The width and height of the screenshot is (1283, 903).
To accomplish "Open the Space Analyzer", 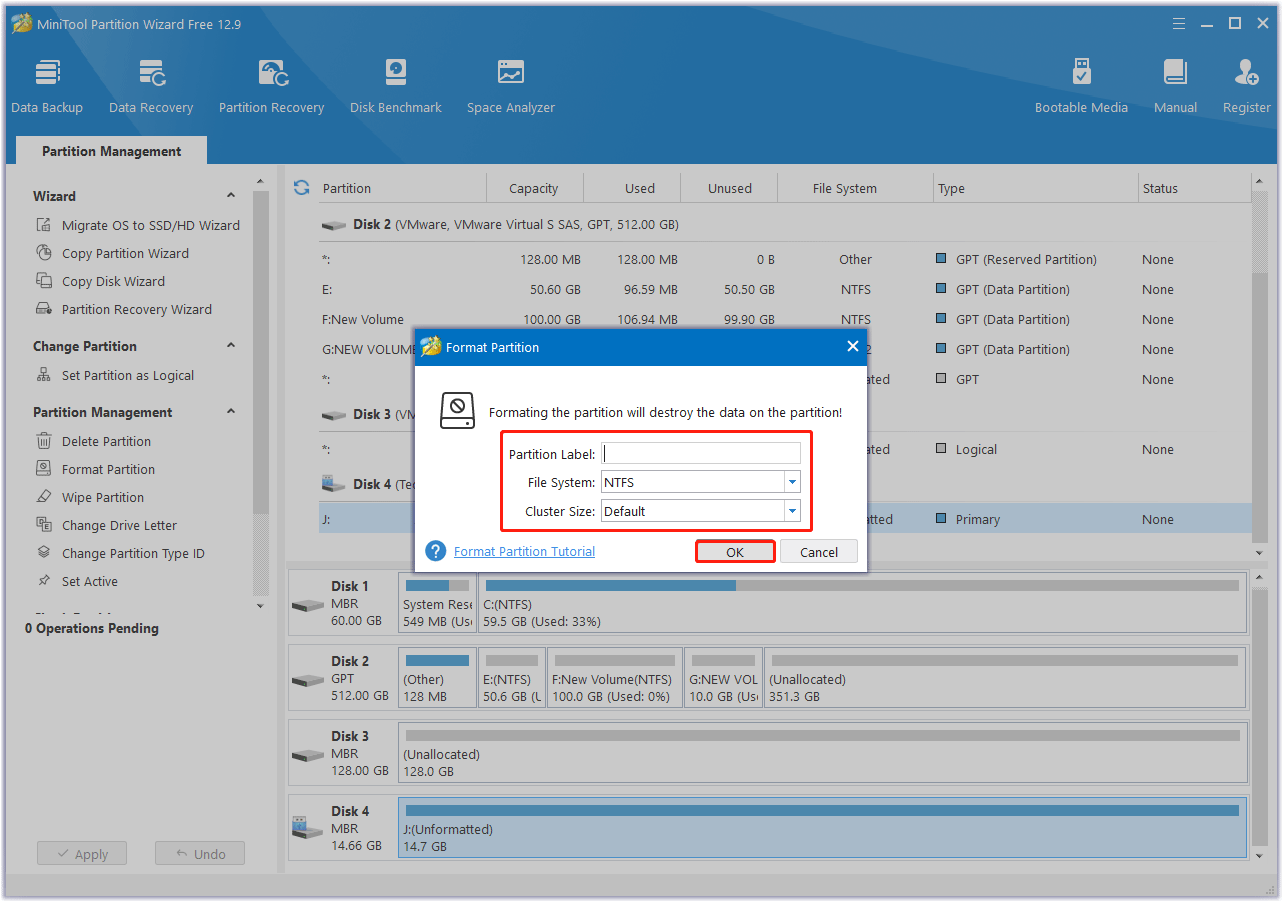I will click(511, 86).
